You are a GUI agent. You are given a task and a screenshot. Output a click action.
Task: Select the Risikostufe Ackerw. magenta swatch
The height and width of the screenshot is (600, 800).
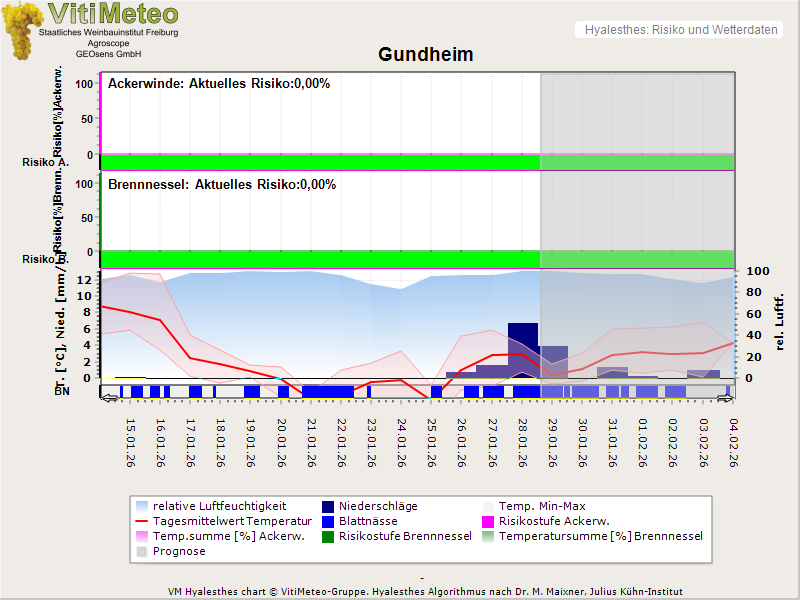489,522
